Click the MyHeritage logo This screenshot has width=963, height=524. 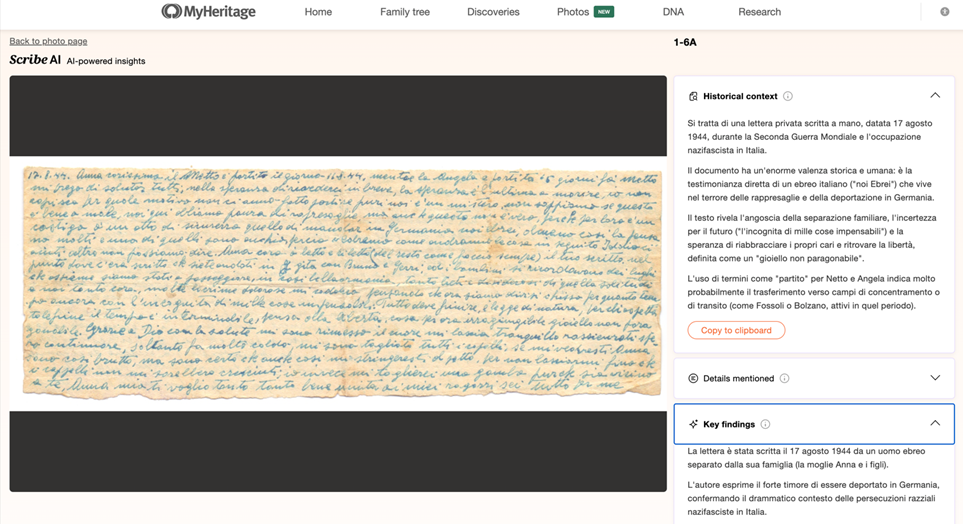click(x=208, y=12)
